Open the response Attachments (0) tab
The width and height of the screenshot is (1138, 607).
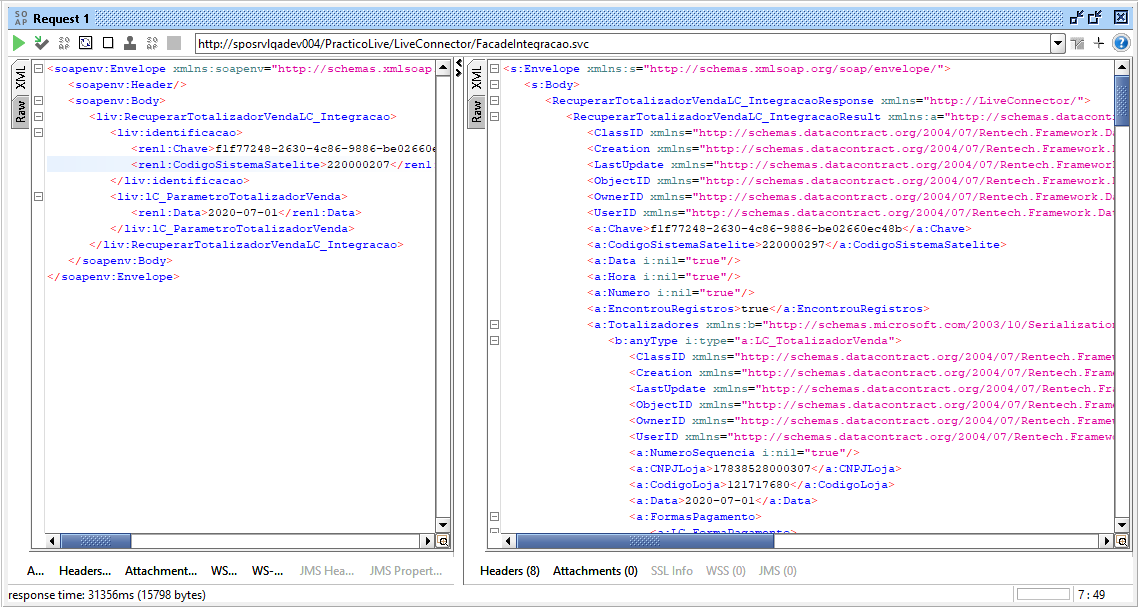(x=595, y=571)
